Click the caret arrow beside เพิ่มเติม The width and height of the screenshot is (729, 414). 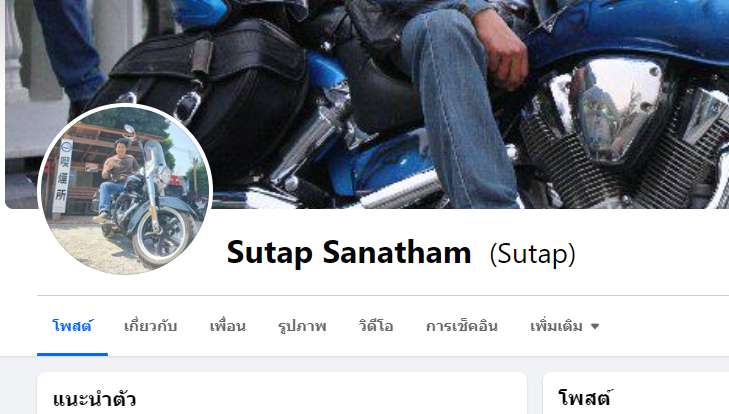(595, 327)
